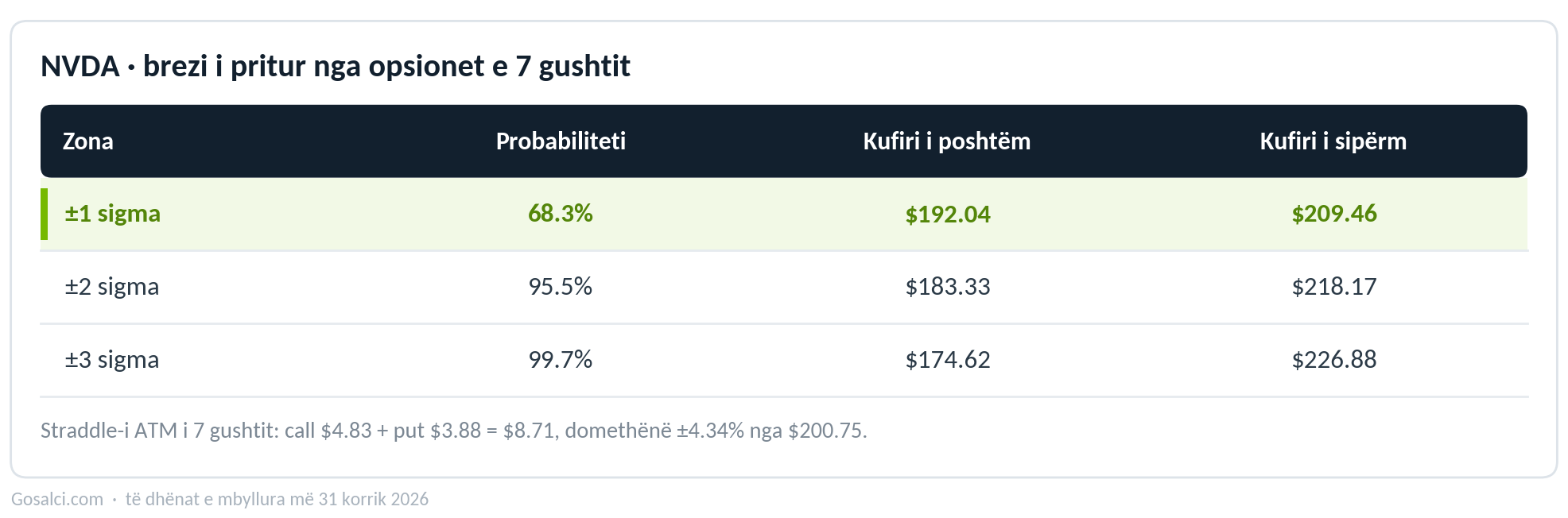Open the Gosalci.com source link
Image resolution: width=1568 pixels, height=518 pixels.
tap(57, 499)
